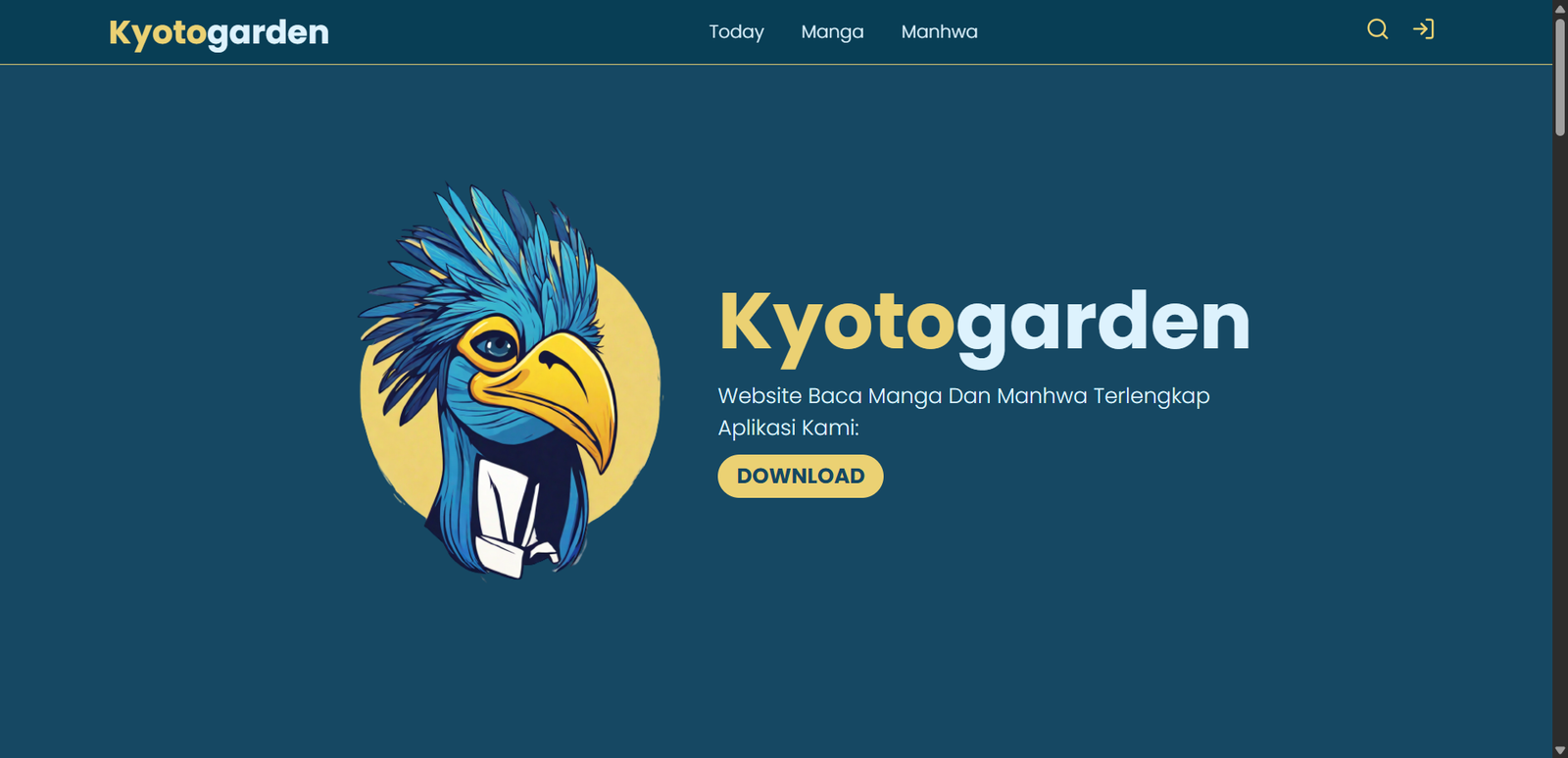Viewport: 1568px width, 758px height.
Task: Open the Manga section
Action: coord(832,32)
